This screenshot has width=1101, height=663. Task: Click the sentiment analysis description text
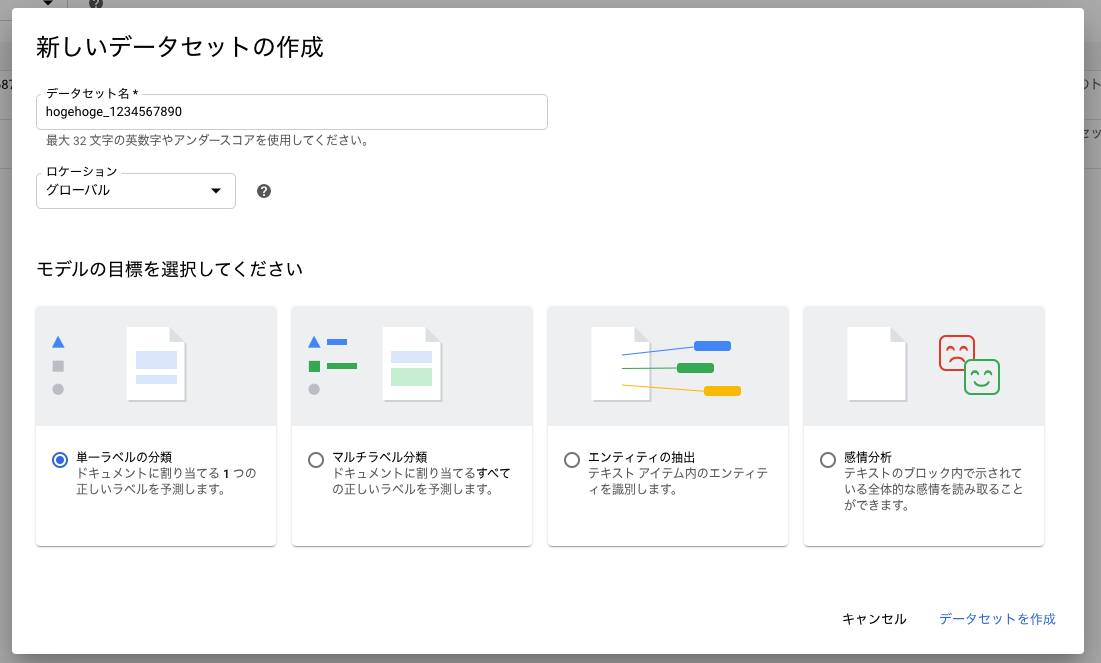pos(933,490)
